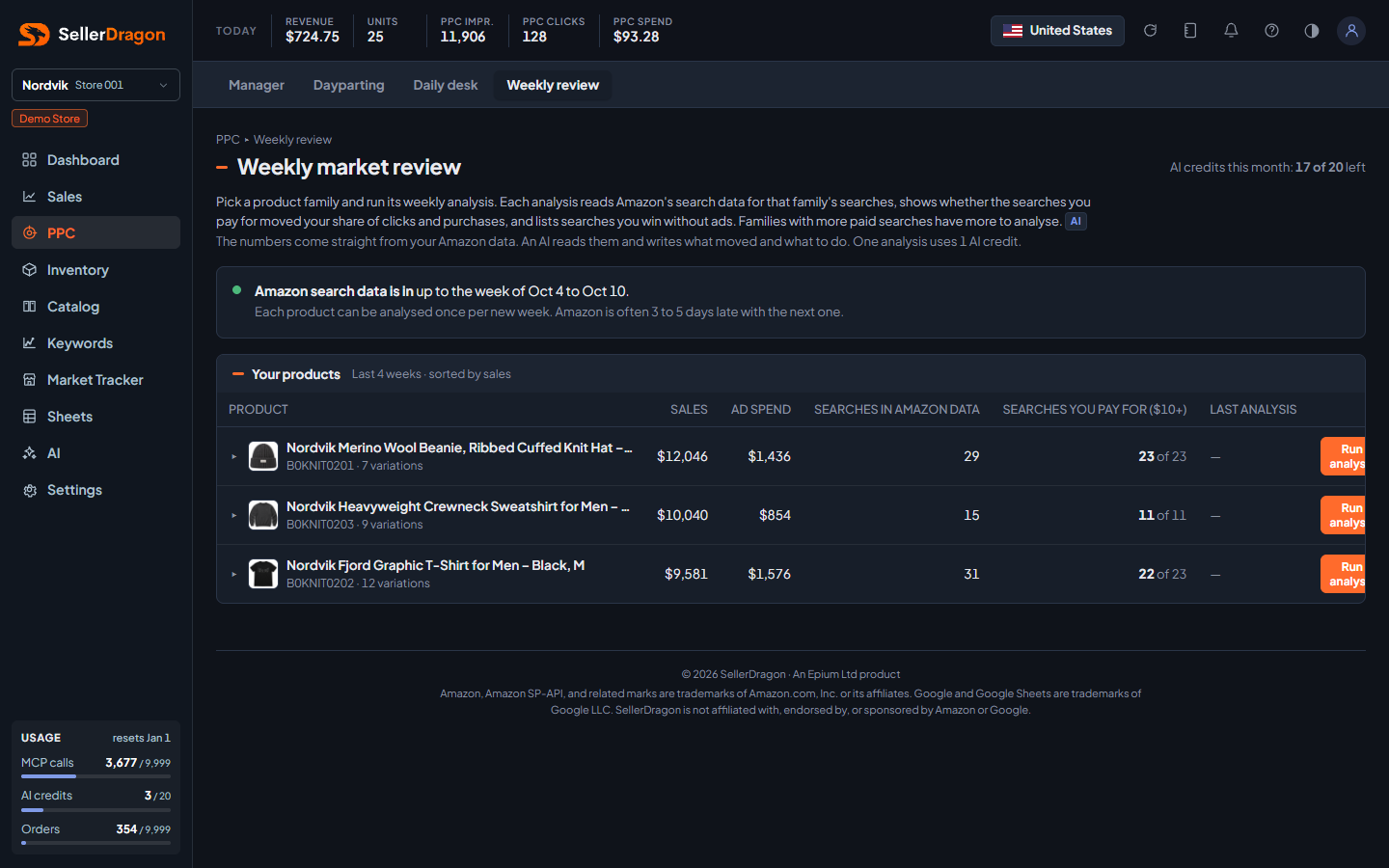Open the user profile avatar
Screen dimensions: 1389x868
tap(1351, 31)
